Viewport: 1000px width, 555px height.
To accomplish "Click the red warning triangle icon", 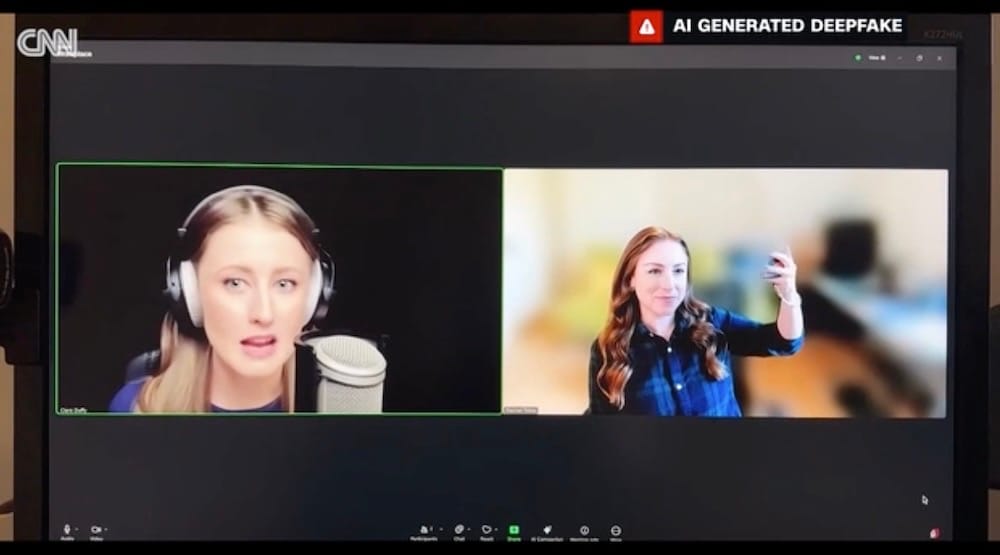I will coord(646,26).
